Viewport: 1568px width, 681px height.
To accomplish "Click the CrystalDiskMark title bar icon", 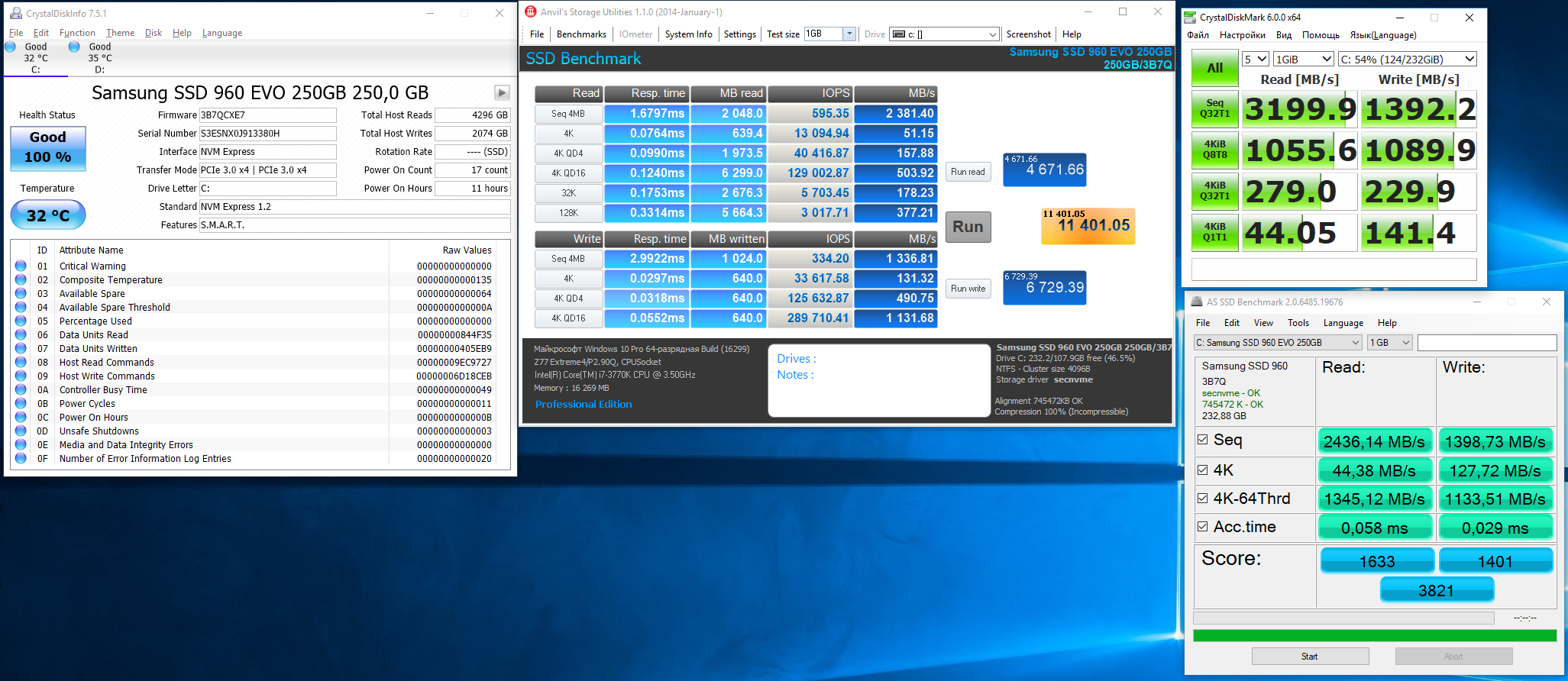I will 1190,17.
